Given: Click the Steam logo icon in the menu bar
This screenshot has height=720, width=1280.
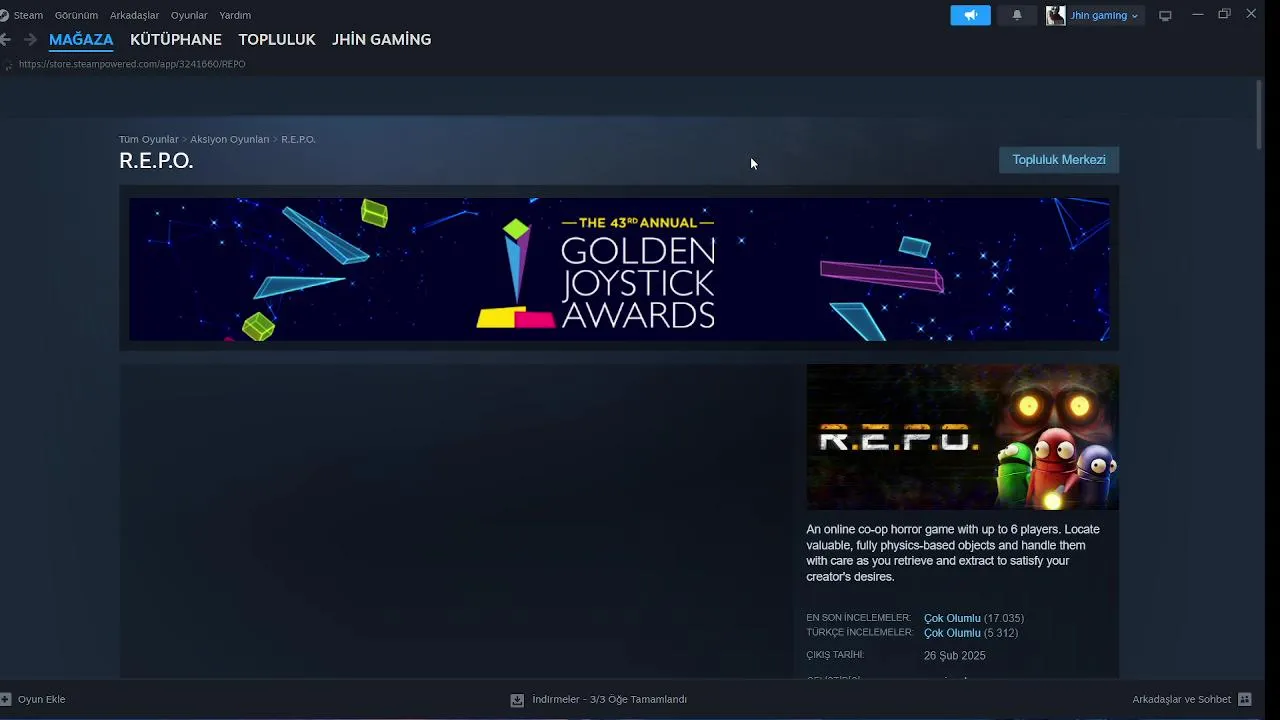Looking at the screenshot, I should tap(4, 15).
